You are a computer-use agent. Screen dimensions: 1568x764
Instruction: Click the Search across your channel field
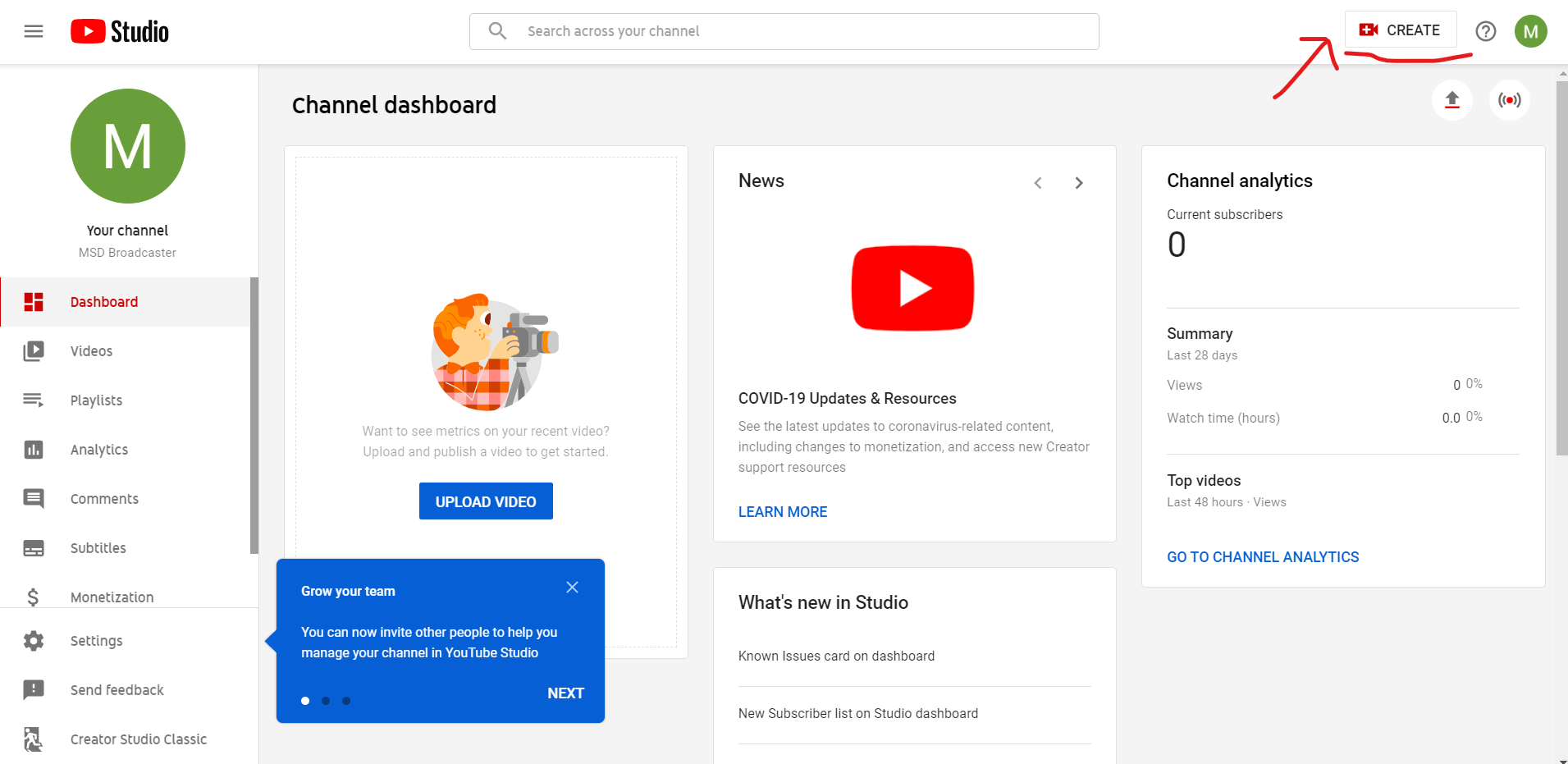[x=784, y=31]
